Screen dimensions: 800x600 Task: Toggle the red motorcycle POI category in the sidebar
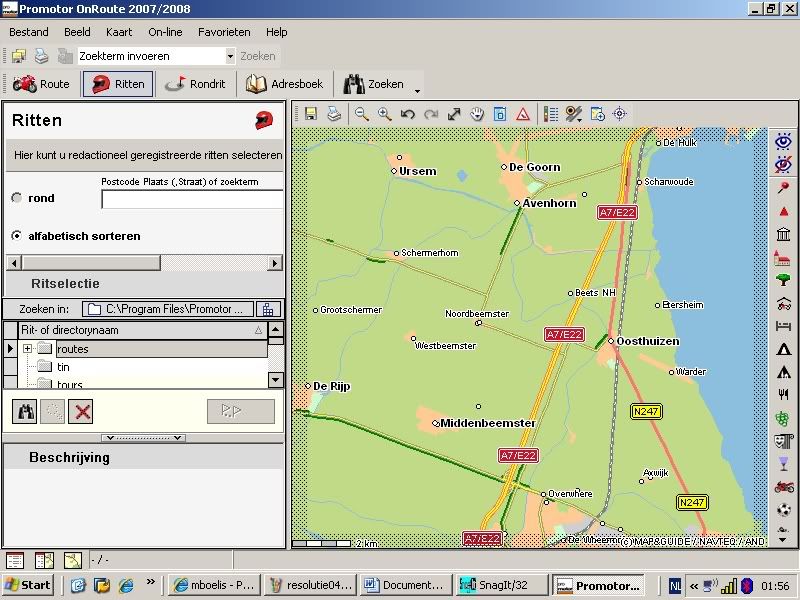point(784,486)
